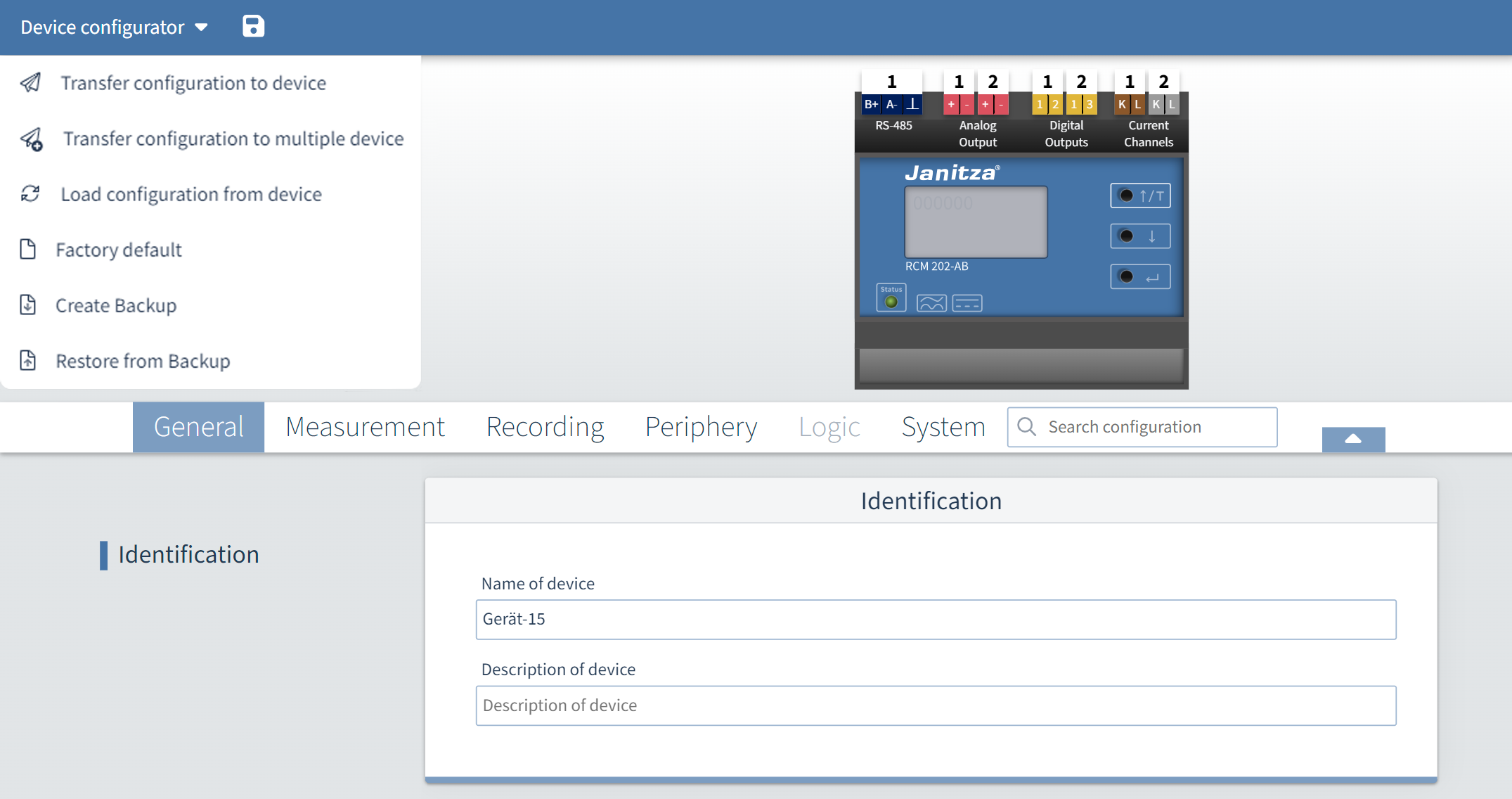Click the DC dashed-line icon on device
The image size is (1512, 799).
click(x=967, y=303)
